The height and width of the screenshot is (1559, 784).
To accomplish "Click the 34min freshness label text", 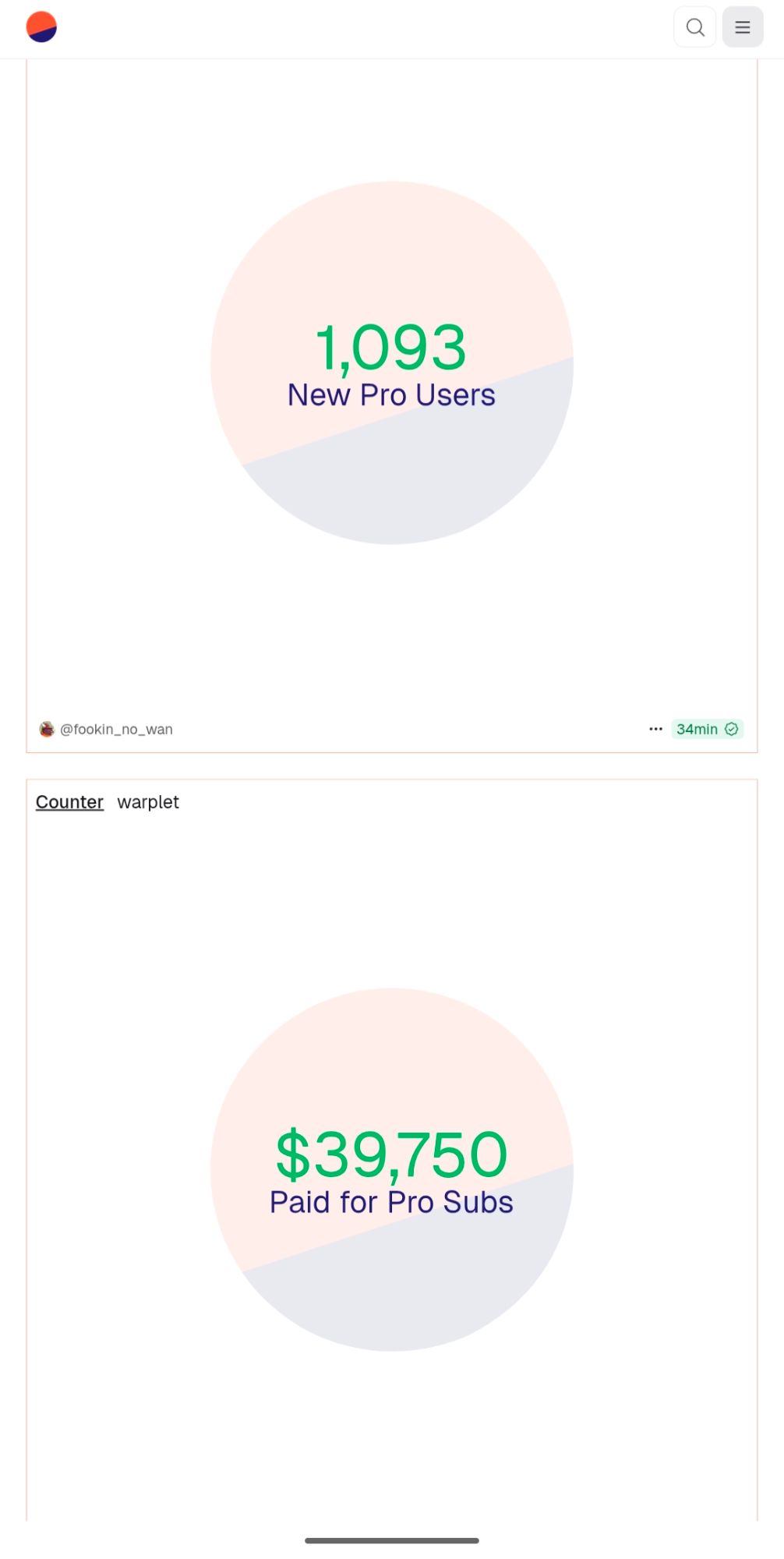I will [x=696, y=729].
